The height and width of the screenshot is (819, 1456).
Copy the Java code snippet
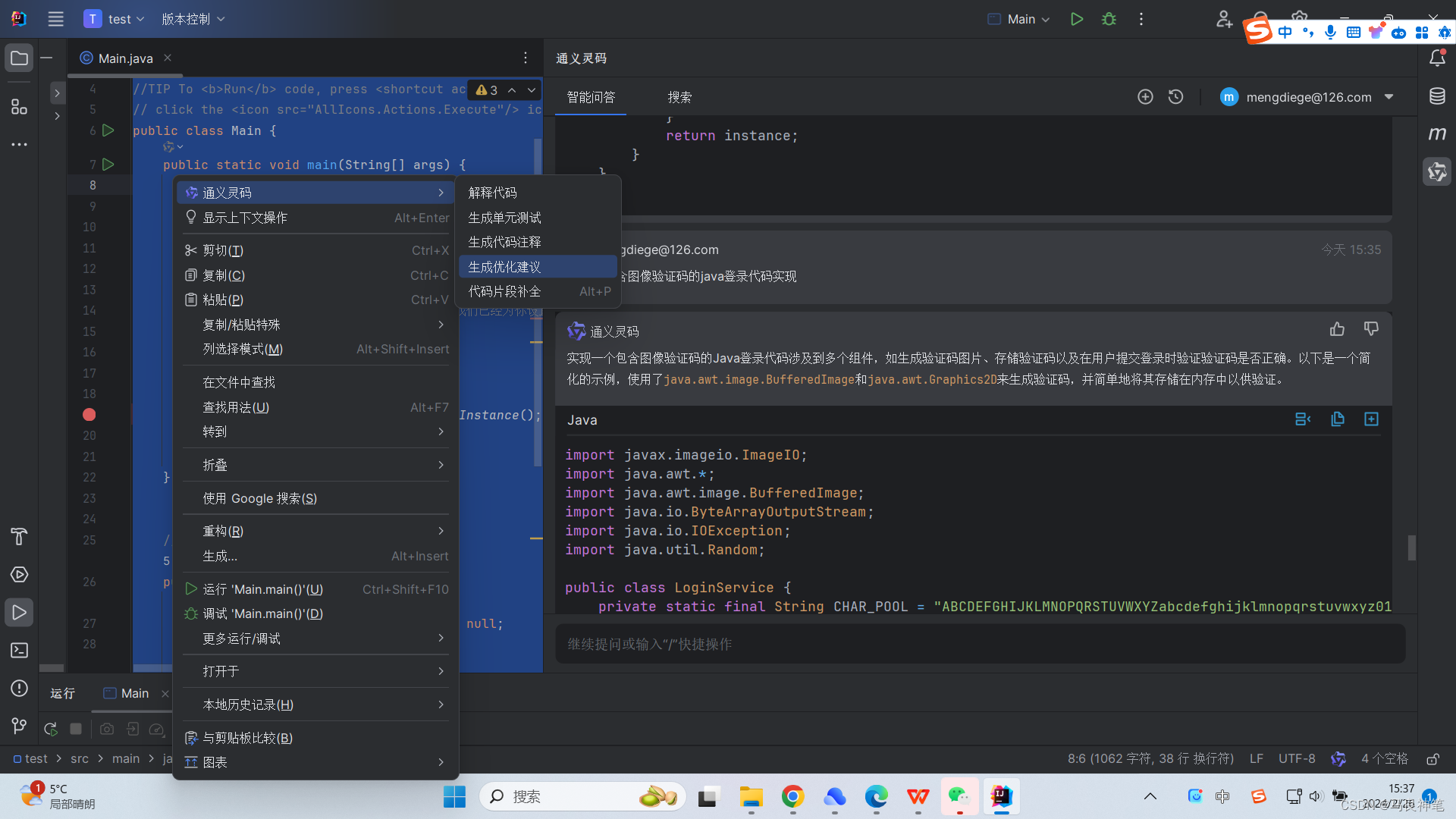pos(1337,419)
